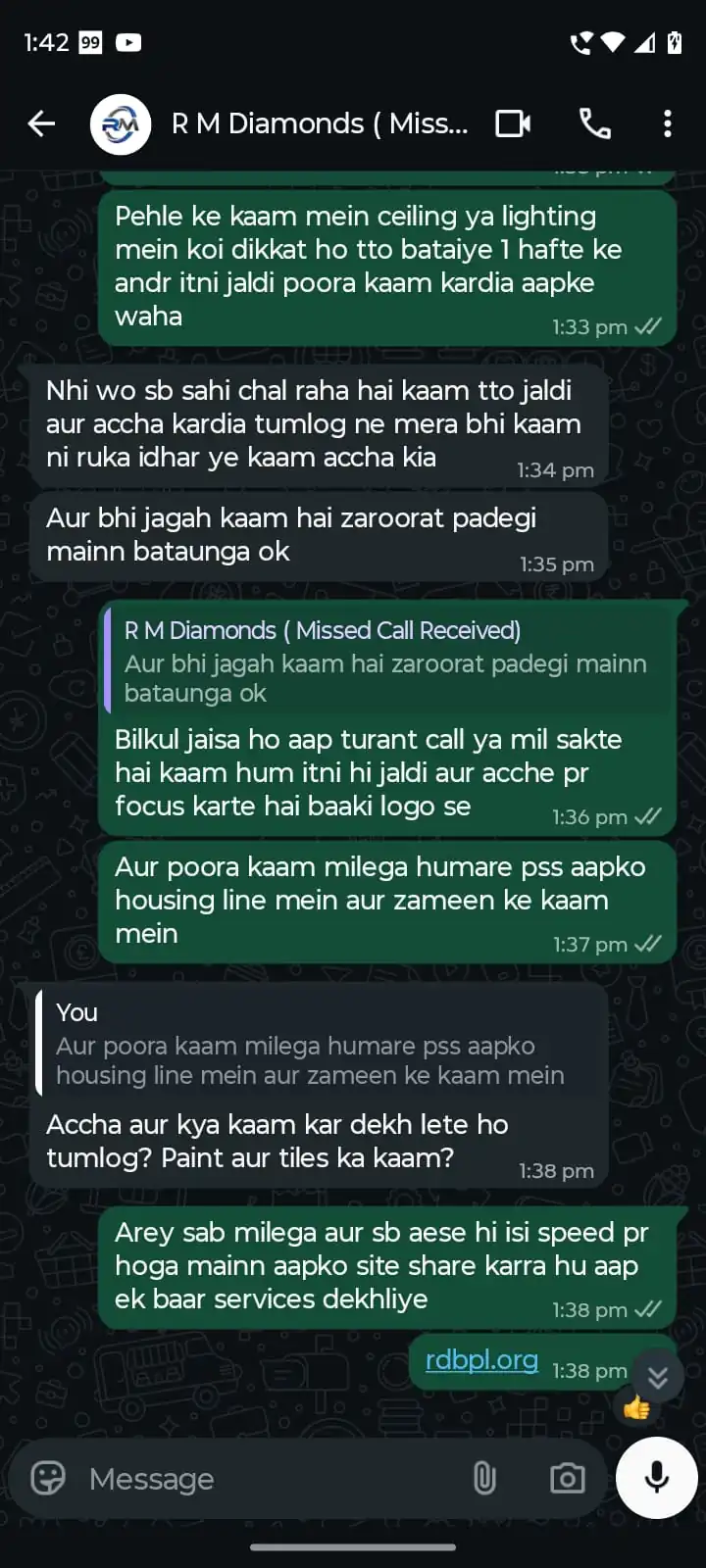Open the camera from message bar
Screen dimensions: 706x1568
point(567,1478)
